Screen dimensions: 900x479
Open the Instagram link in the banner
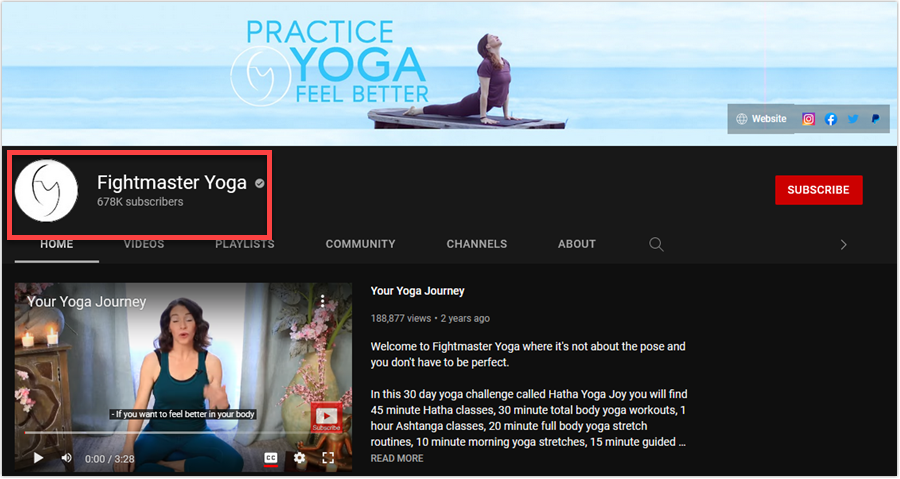(808, 119)
